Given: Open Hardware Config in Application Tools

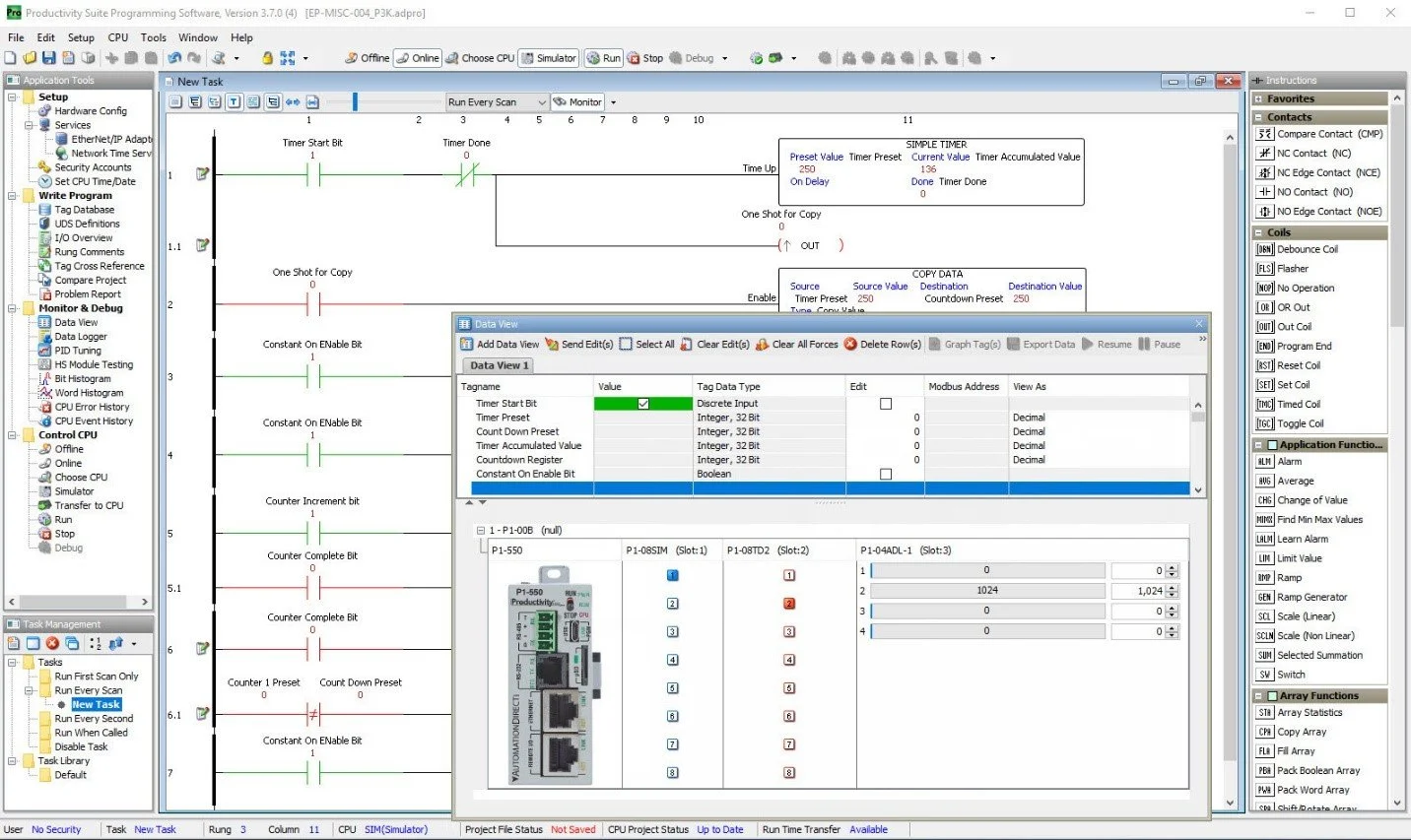Looking at the screenshot, I should pyautogui.click(x=83, y=111).
